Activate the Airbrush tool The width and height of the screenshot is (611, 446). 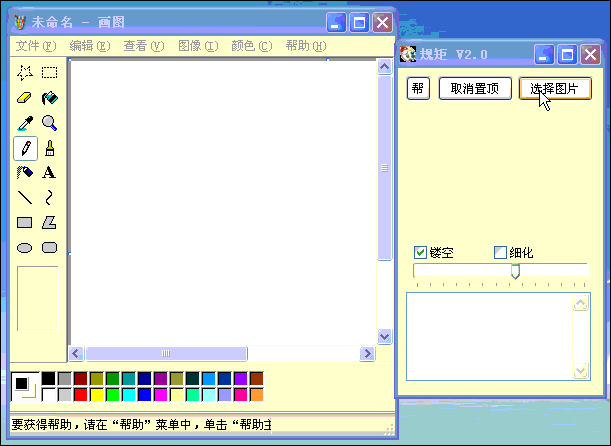click(x=25, y=173)
